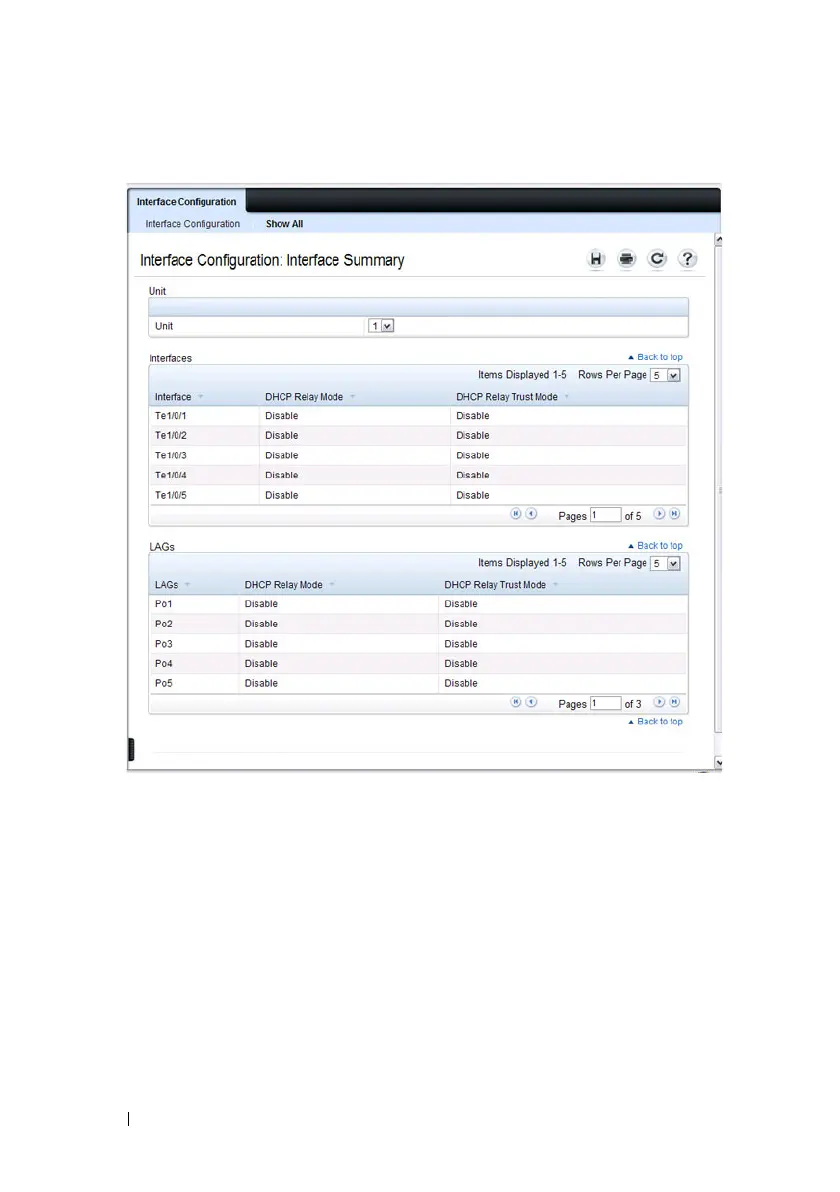Open the Help question mark icon
The image size is (840, 1192).
click(687, 259)
